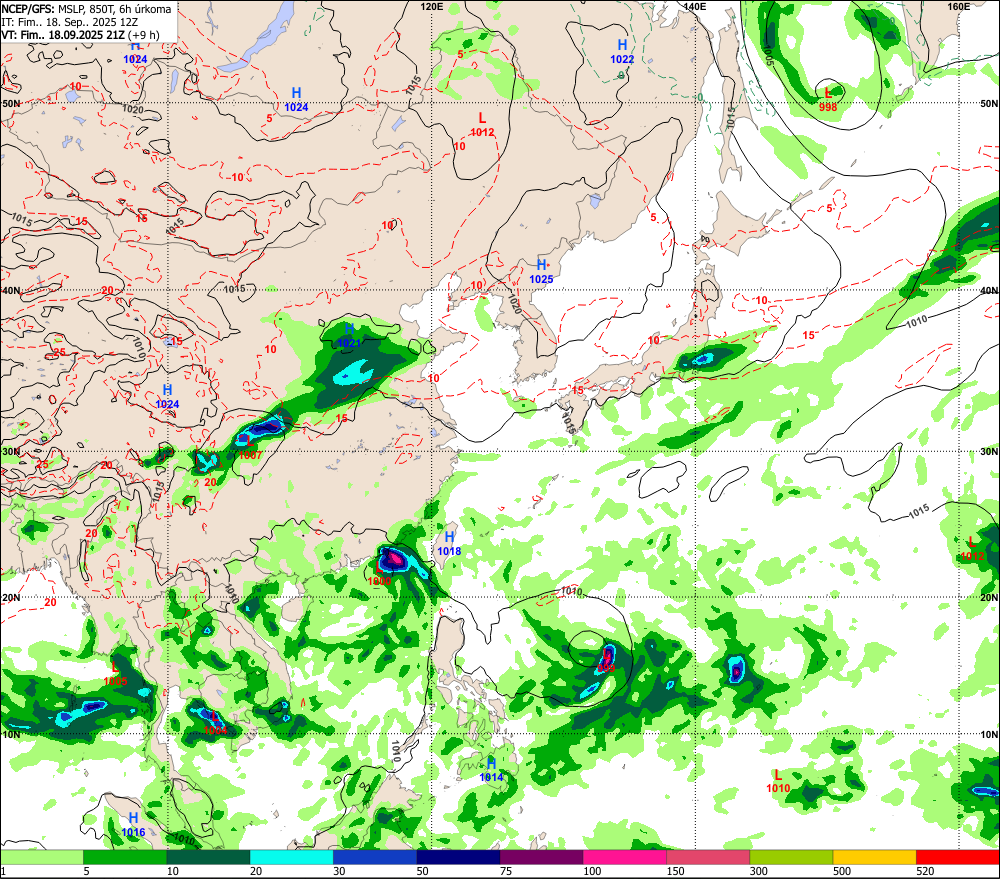Viewport: 1000px width, 879px height.
Task: Click the legend tick value 300
Action: [x=758, y=871]
